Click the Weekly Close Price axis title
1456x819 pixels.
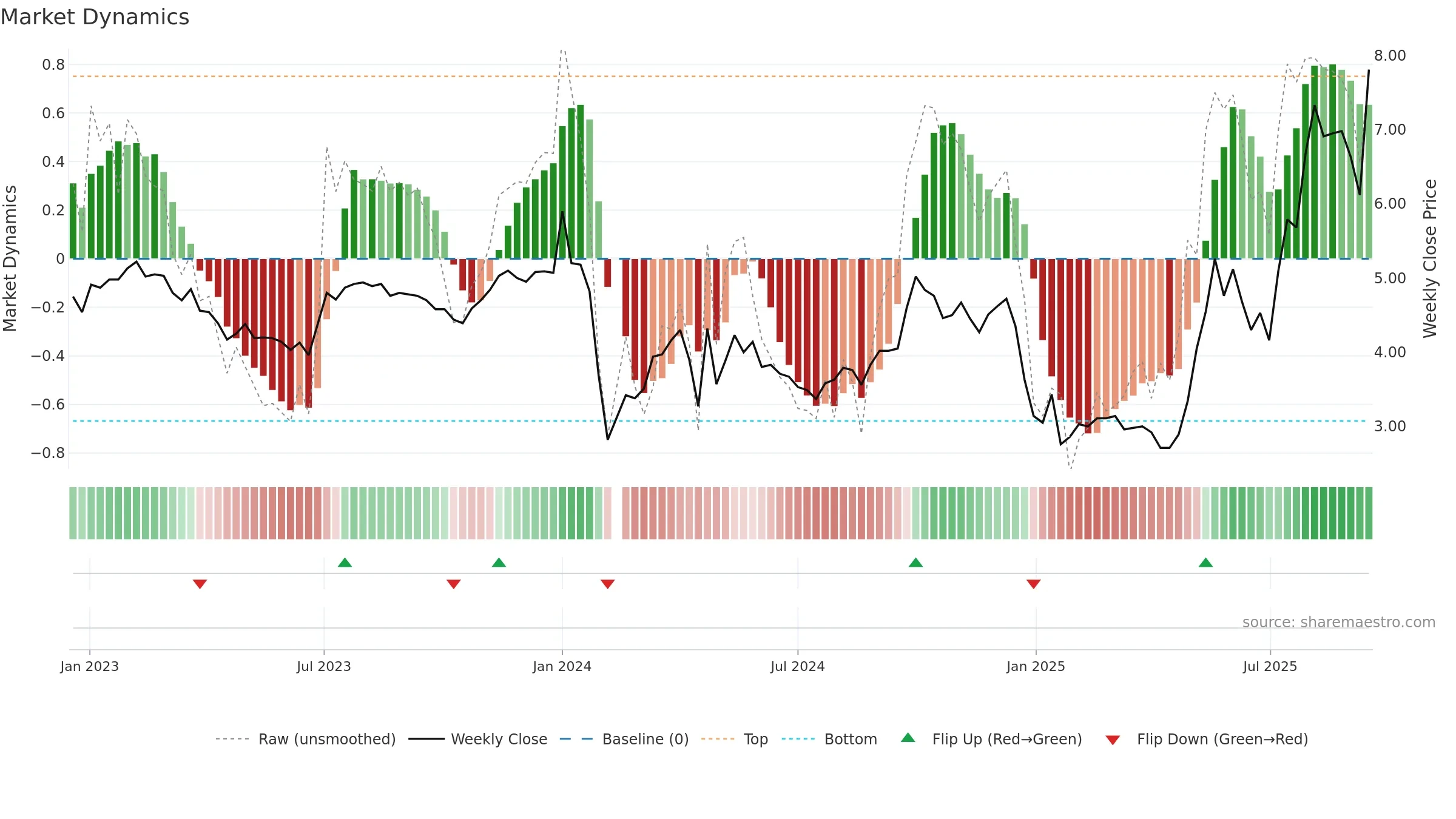[1430, 258]
